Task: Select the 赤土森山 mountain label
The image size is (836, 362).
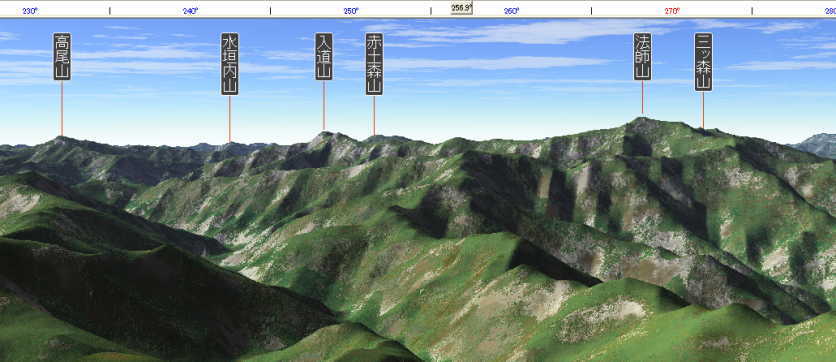Action: pos(374,64)
